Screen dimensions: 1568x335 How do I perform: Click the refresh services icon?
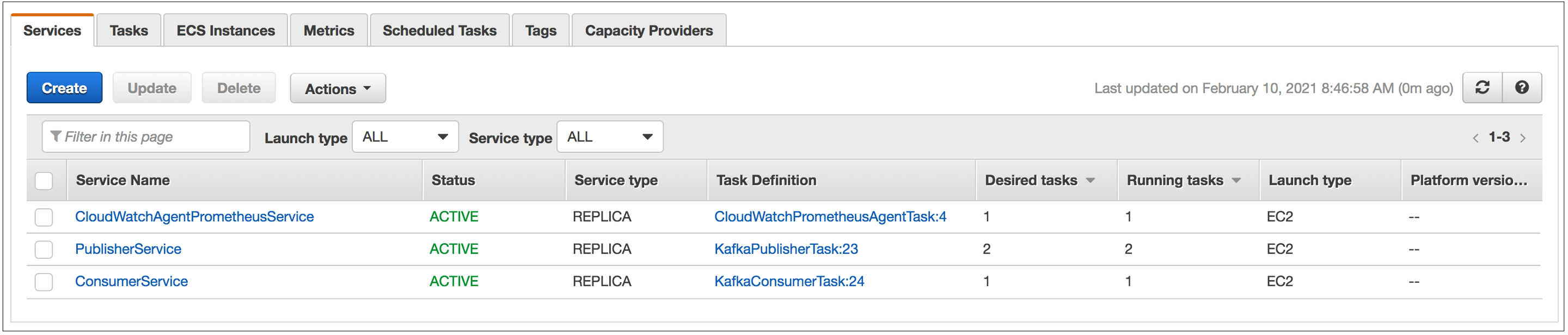1482,88
